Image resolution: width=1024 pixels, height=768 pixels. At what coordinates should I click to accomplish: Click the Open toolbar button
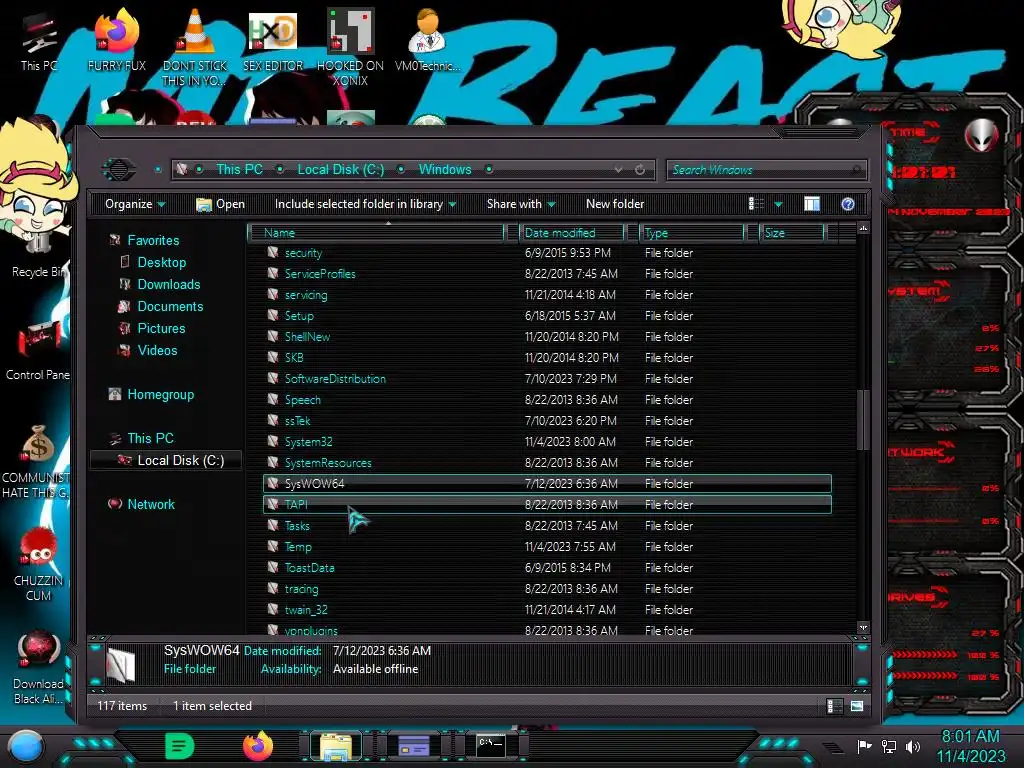221,204
